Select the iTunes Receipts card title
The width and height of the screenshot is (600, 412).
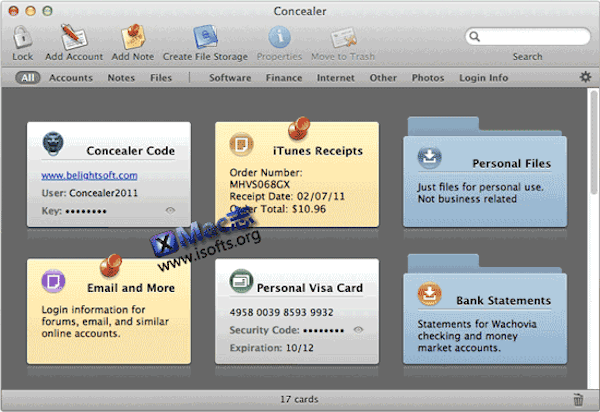(x=318, y=151)
